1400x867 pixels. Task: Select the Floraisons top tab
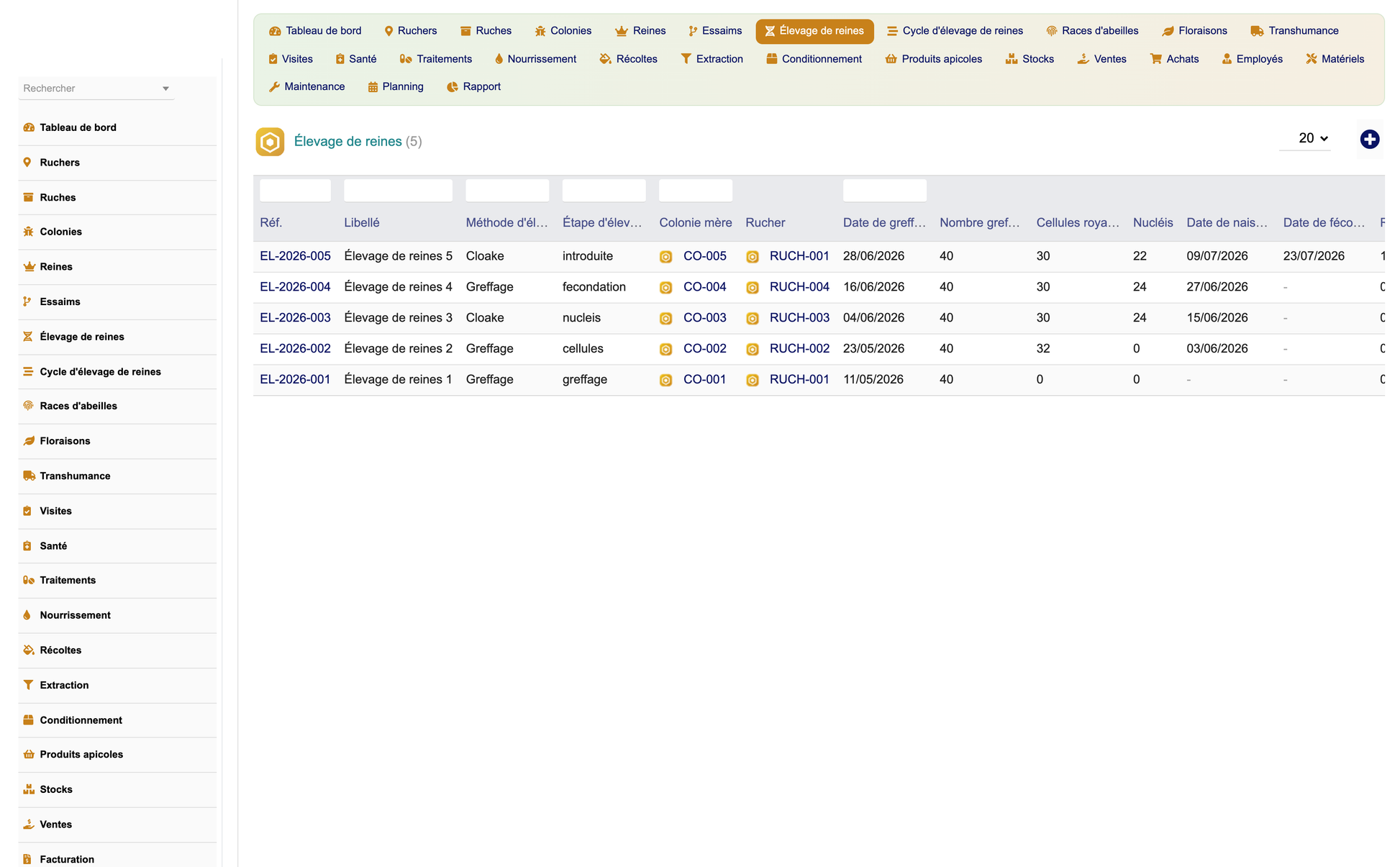pos(1194,31)
